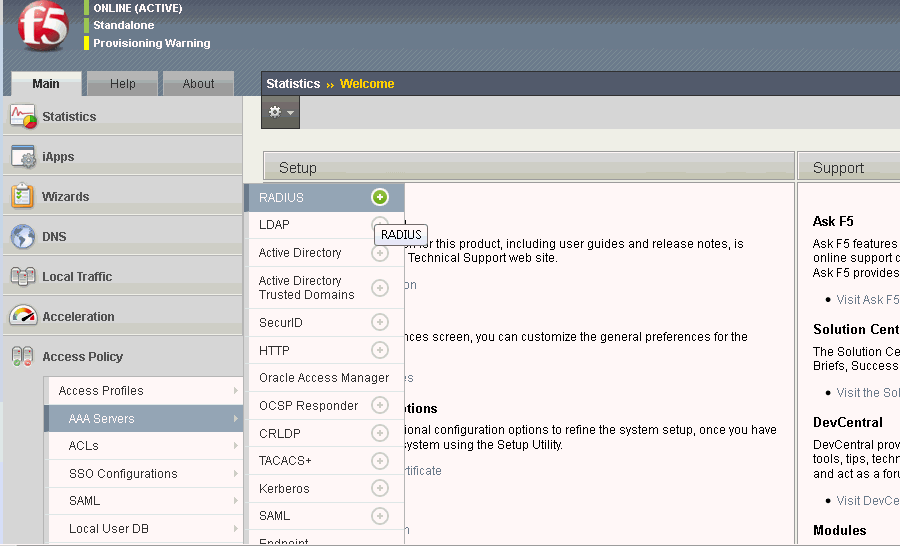Image resolution: width=900 pixels, height=546 pixels.
Task: Open the Statistics section in sidebar
Action: (69, 117)
